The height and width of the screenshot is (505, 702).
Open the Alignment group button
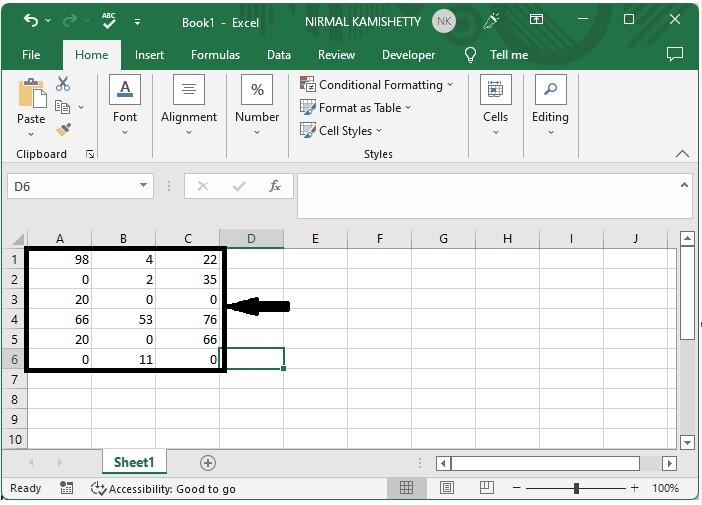[x=188, y=105]
